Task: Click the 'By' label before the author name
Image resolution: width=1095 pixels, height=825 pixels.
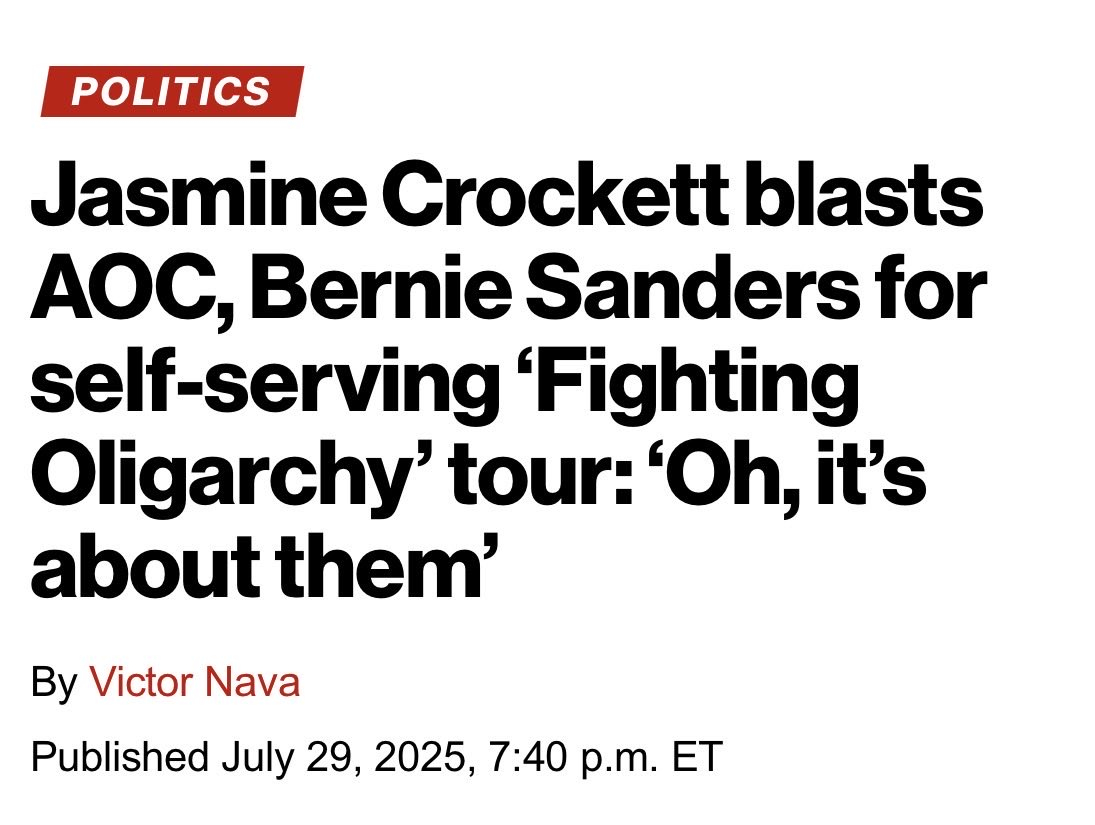Action: pos(54,683)
